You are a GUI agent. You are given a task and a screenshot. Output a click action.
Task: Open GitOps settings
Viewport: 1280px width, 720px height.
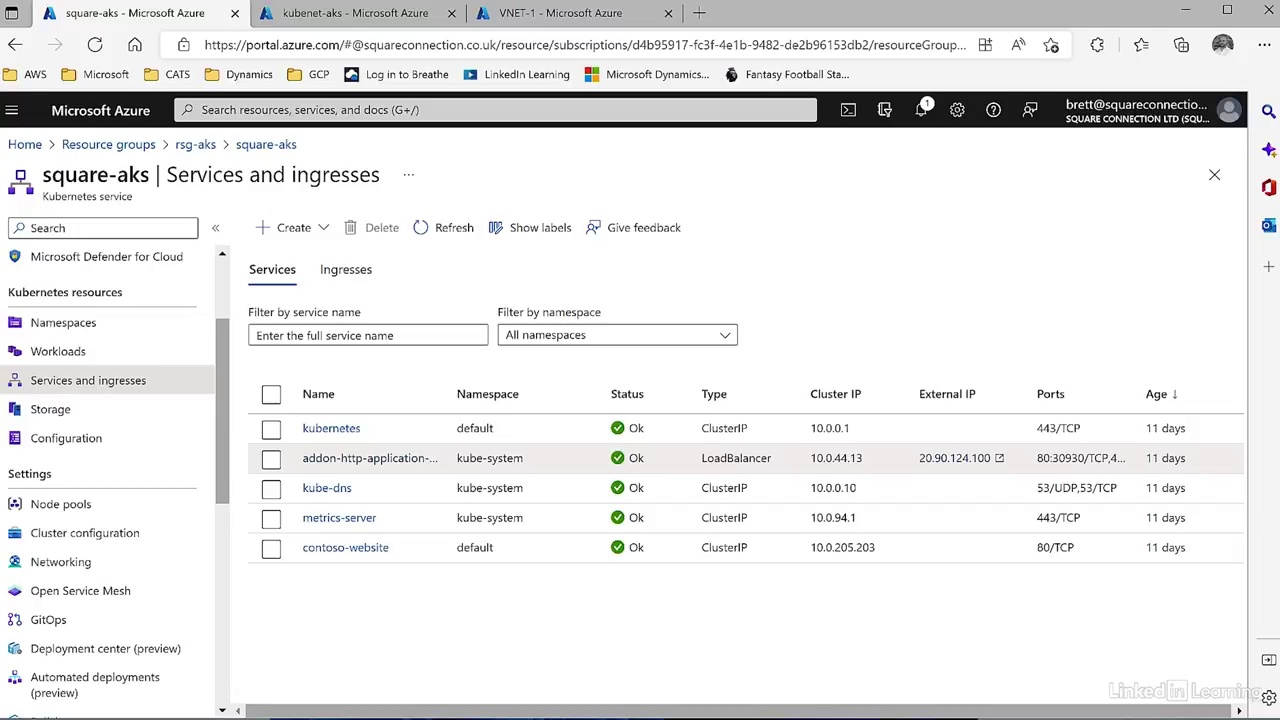[48, 620]
